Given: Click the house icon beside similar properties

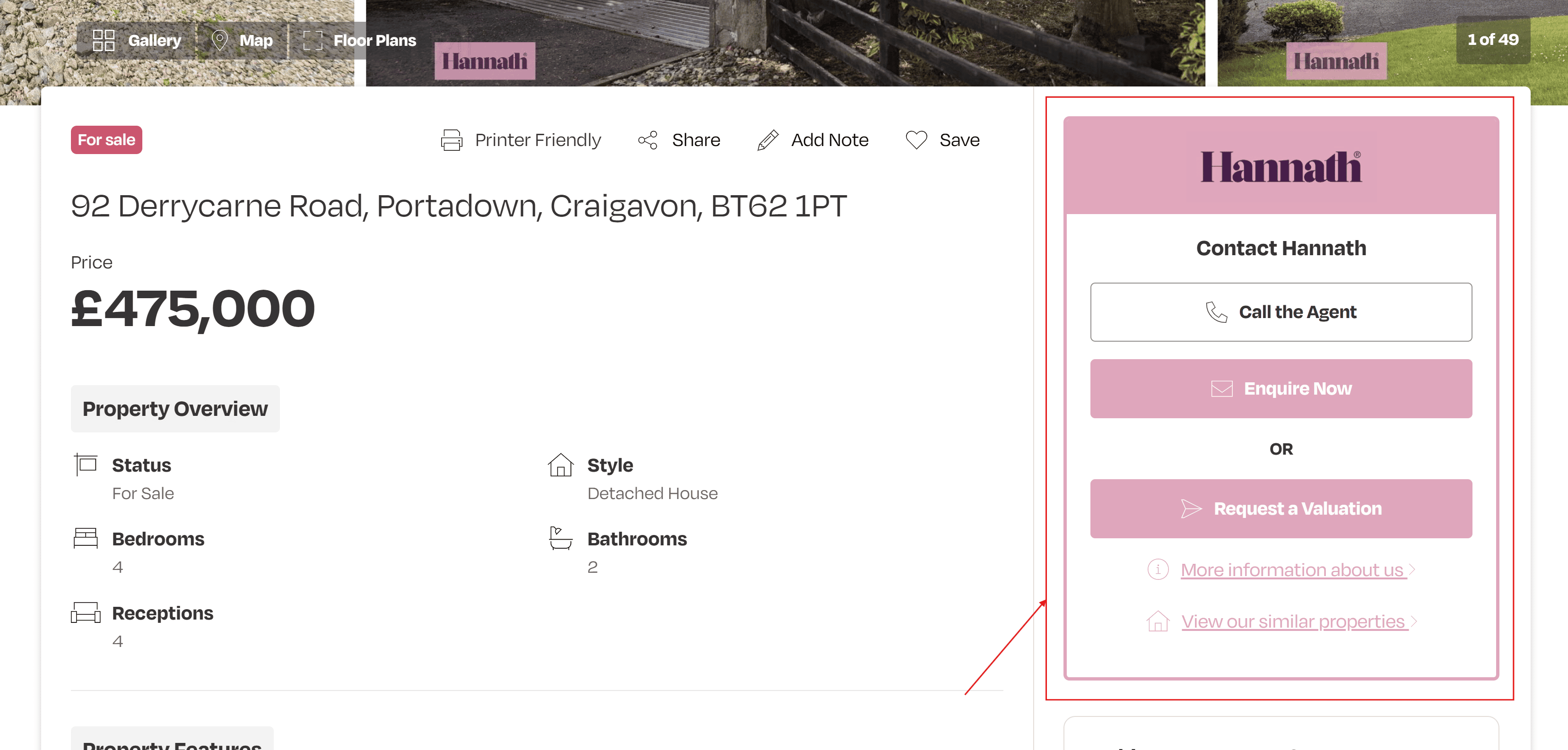Looking at the screenshot, I should (1158, 621).
